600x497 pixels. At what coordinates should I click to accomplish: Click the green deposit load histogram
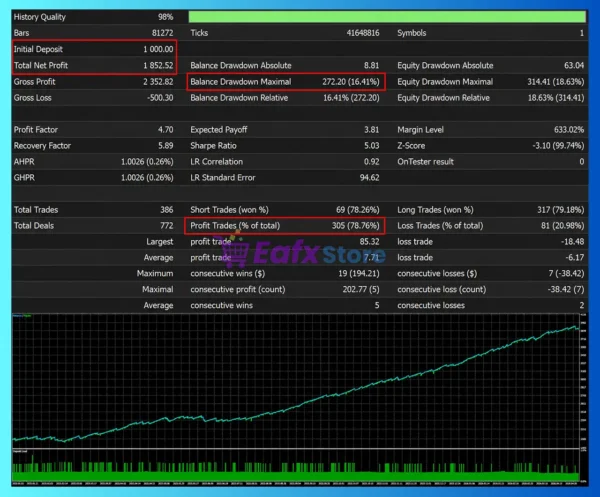pos(295,470)
